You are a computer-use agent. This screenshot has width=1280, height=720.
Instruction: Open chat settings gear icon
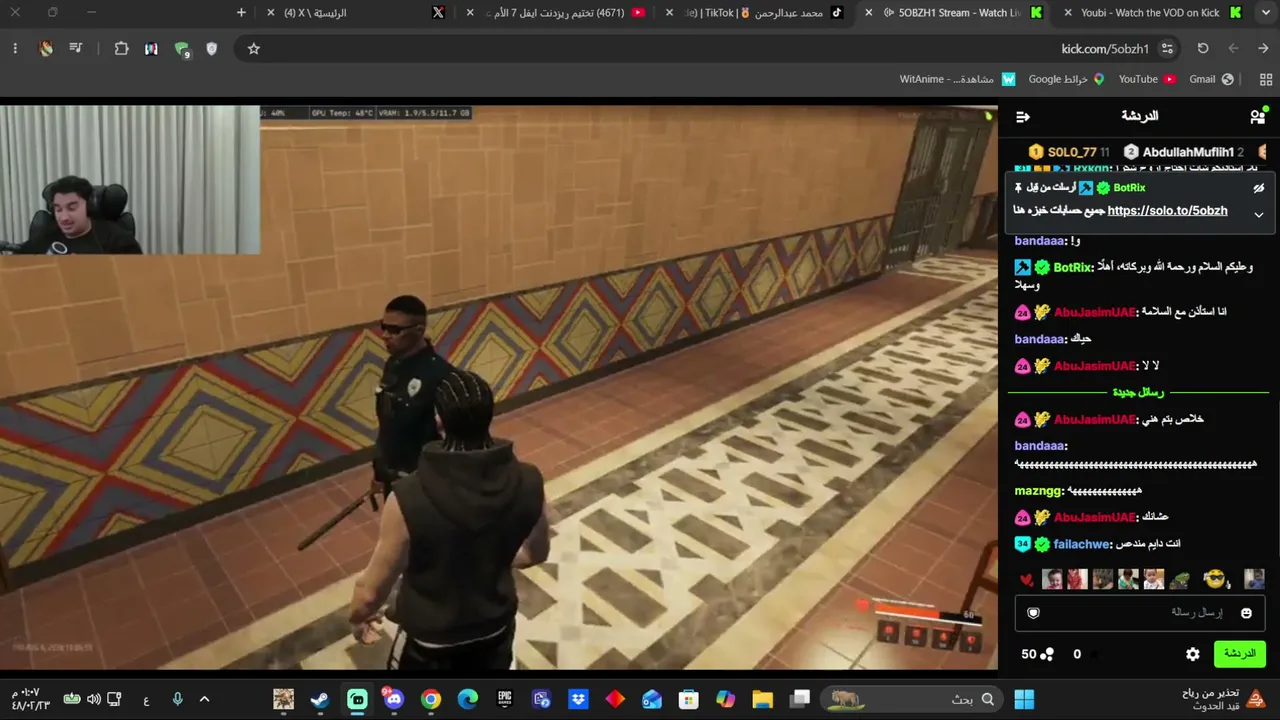coord(1192,654)
